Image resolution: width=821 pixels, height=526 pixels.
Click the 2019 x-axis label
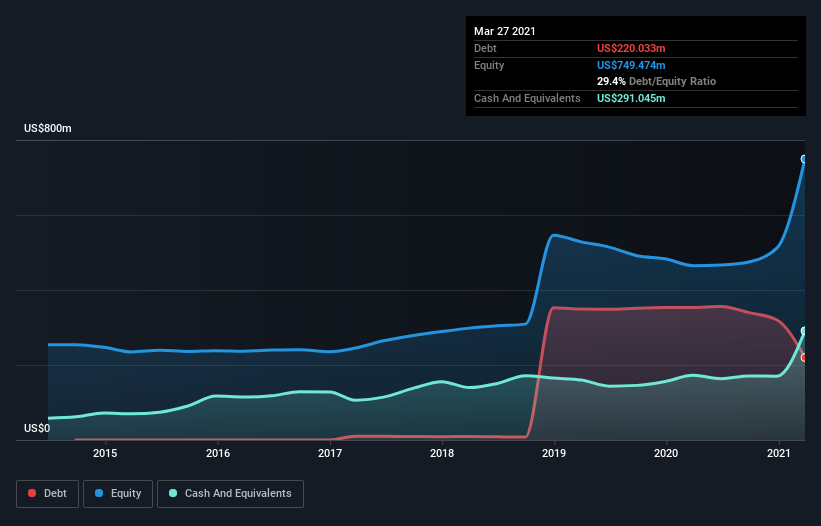pyautogui.click(x=554, y=453)
